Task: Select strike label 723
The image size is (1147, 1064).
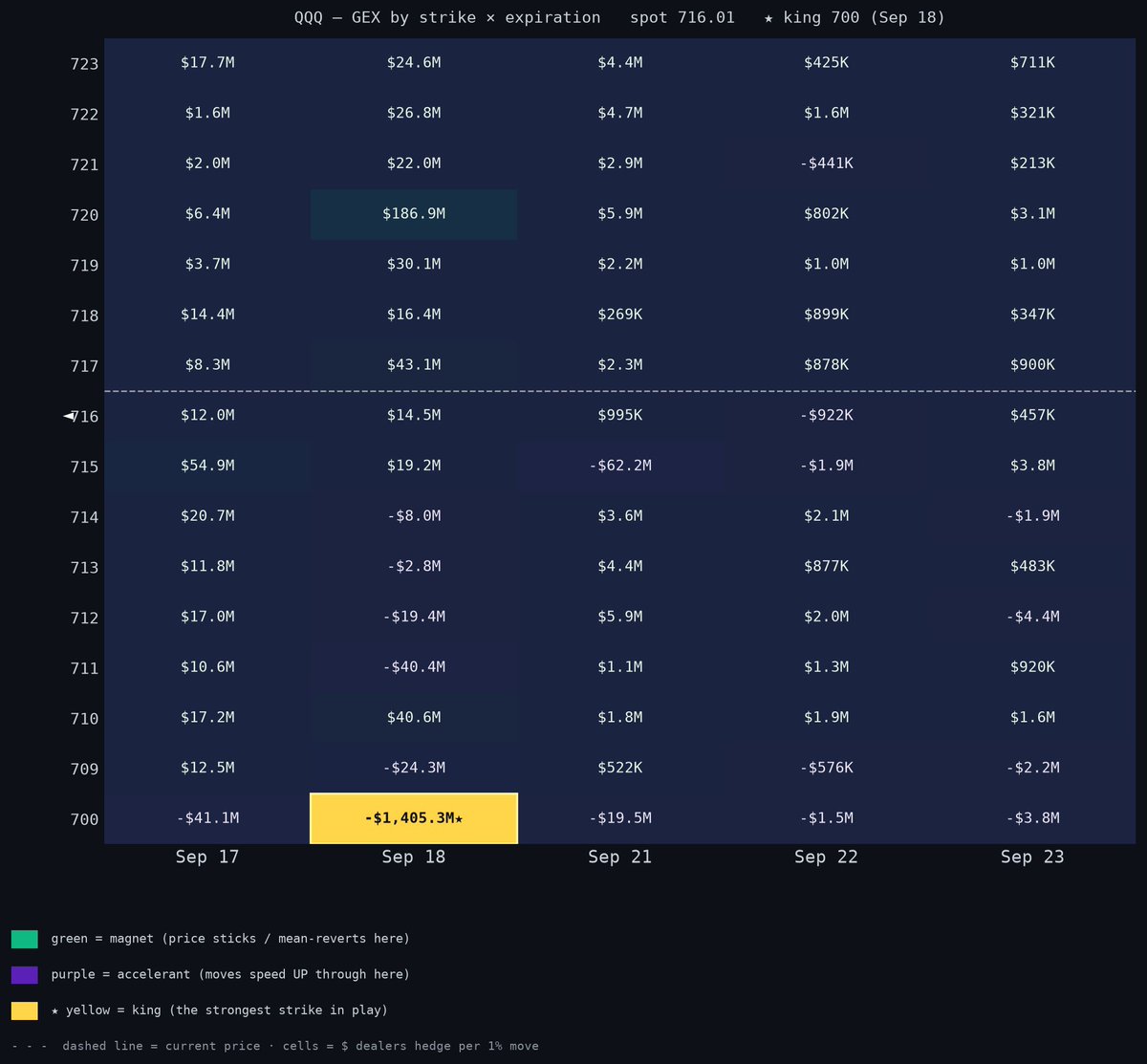Action: pos(84,65)
